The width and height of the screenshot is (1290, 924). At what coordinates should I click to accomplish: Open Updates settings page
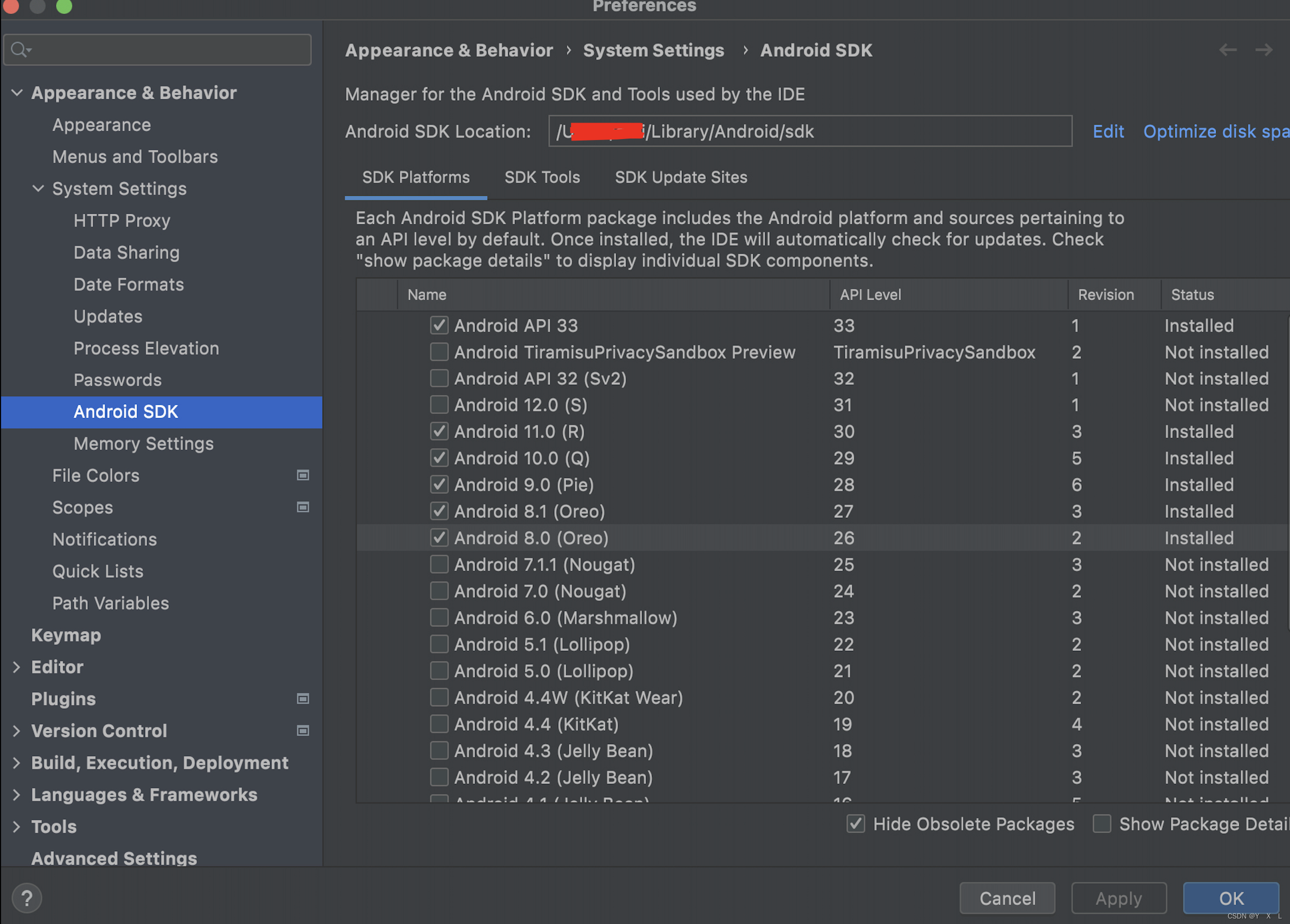[x=108, y=315]
